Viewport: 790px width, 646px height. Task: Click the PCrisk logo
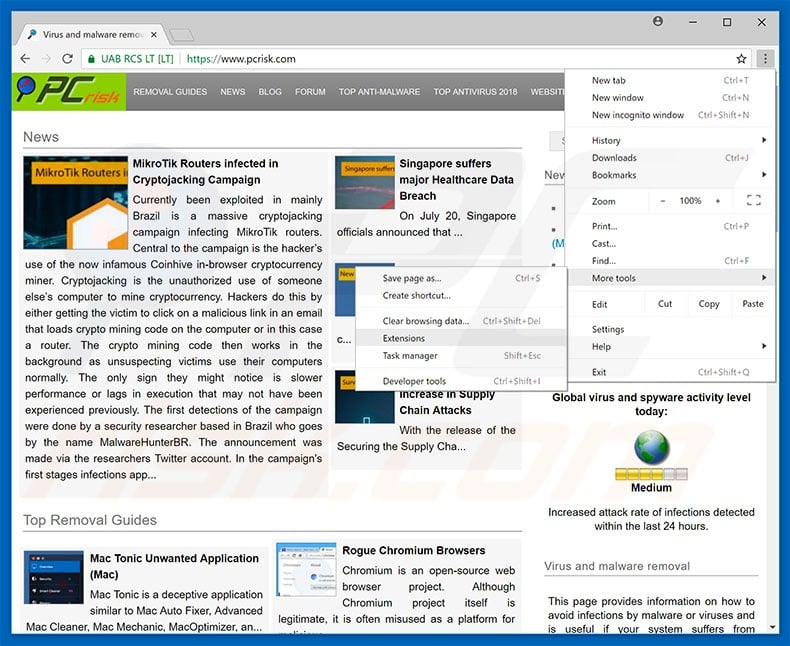pyautogui.click(x=69, y=91)
